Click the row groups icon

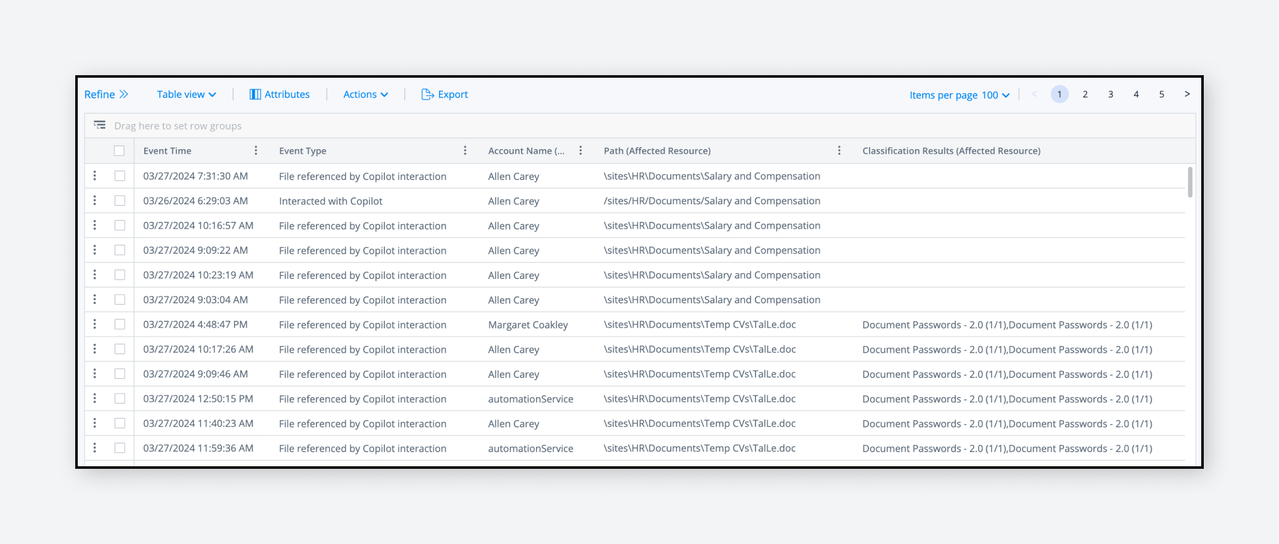[x=100, y=126]
